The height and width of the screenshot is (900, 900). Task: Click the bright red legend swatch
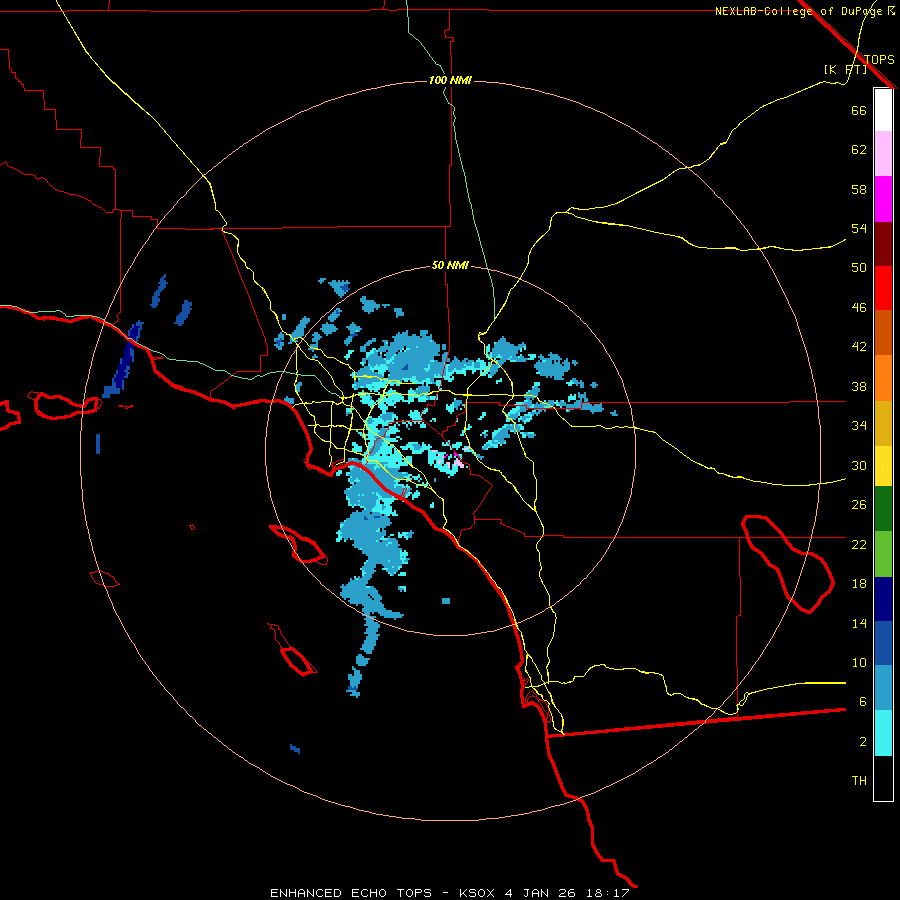tap(883, 288)
